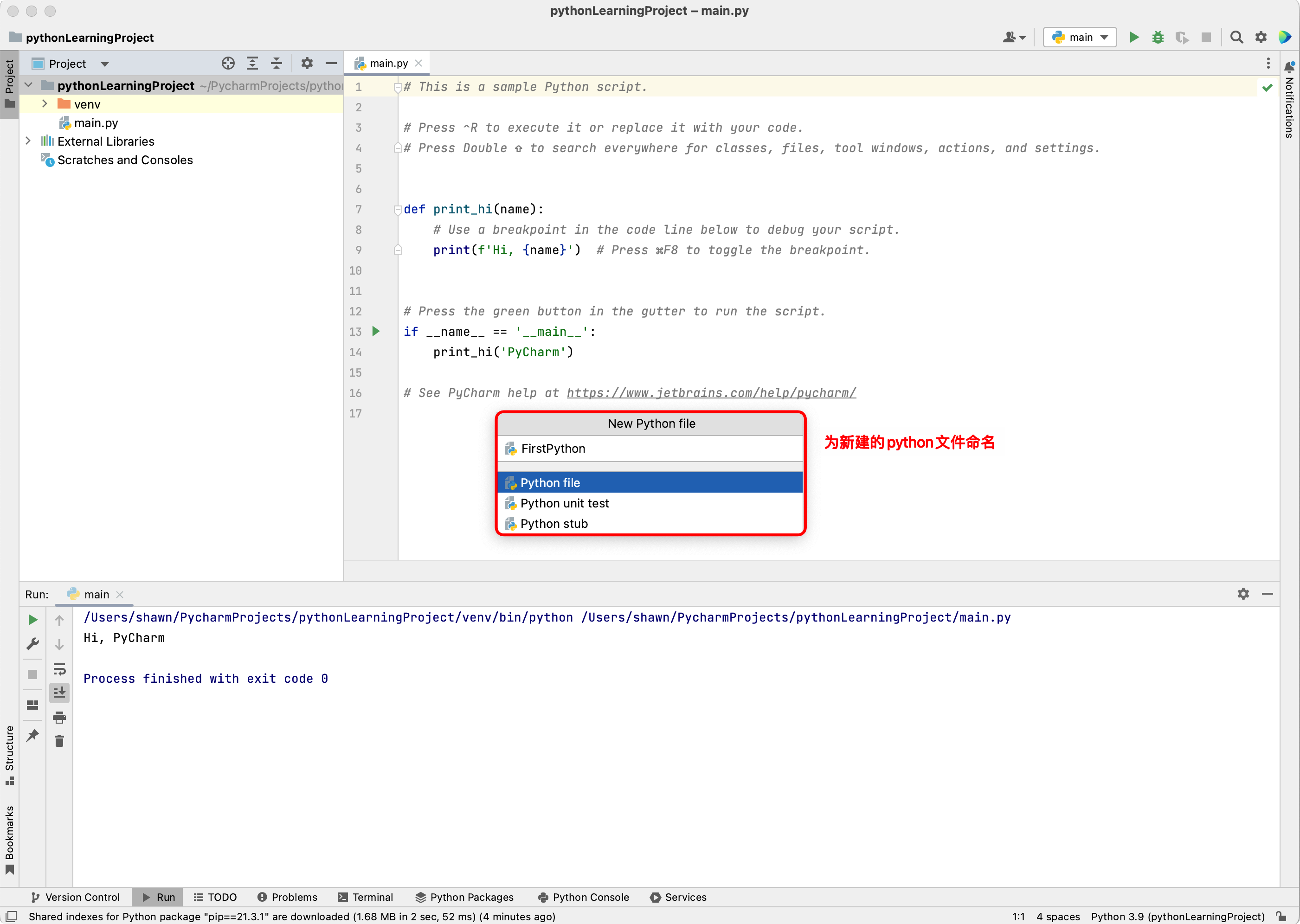Click the locate file crosshair icon
The width and height of the screenshot is (1300, 924).
coord(228,63)
